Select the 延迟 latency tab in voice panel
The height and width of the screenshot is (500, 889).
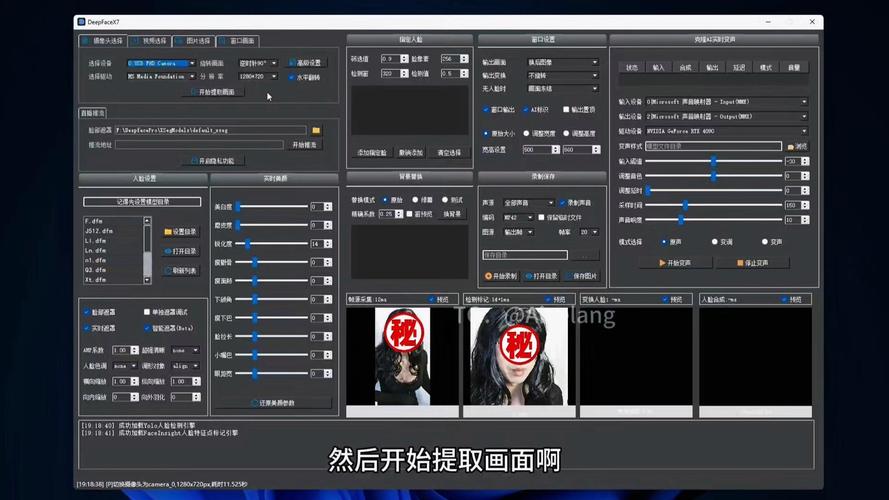tap(739, 67)
